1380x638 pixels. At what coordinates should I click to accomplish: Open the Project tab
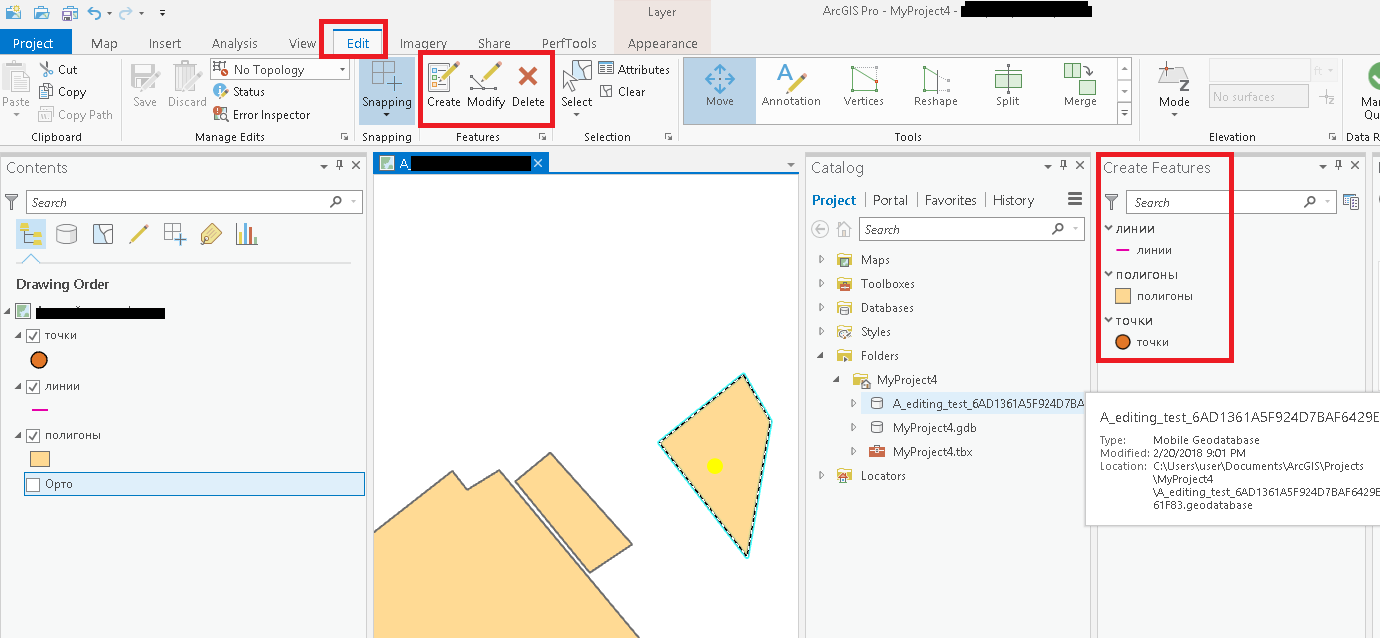pos(33,43)
